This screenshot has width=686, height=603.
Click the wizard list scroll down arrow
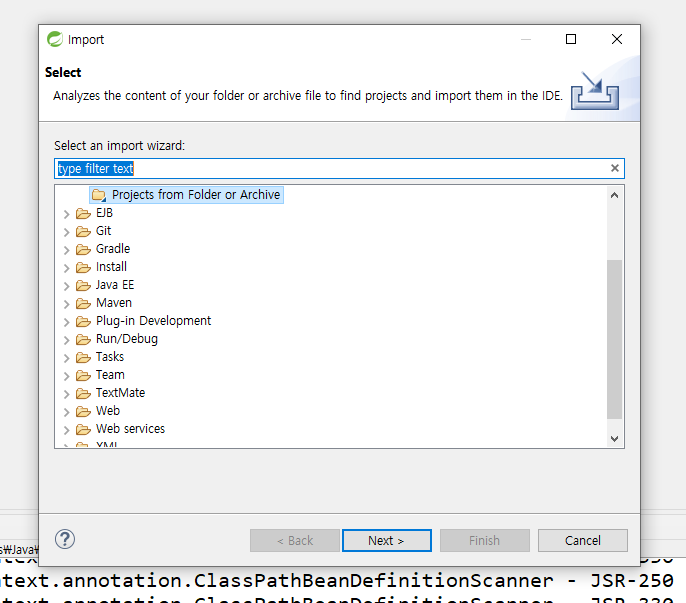pyautogui.click(x=614, y=438)
